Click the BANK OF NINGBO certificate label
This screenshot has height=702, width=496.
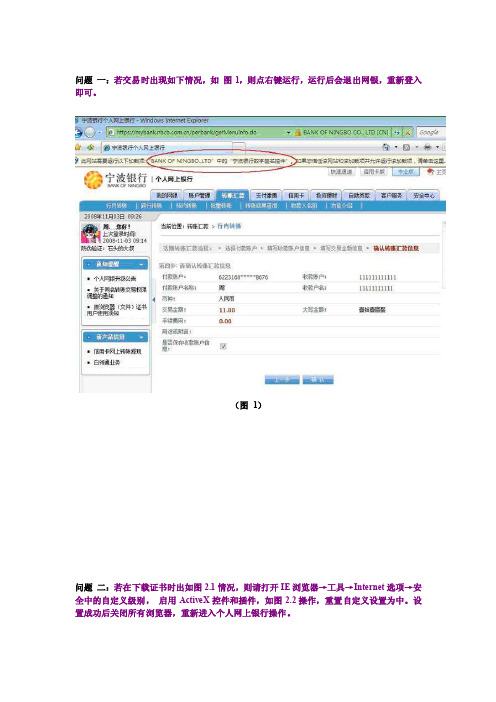click(x=346, y=133)
